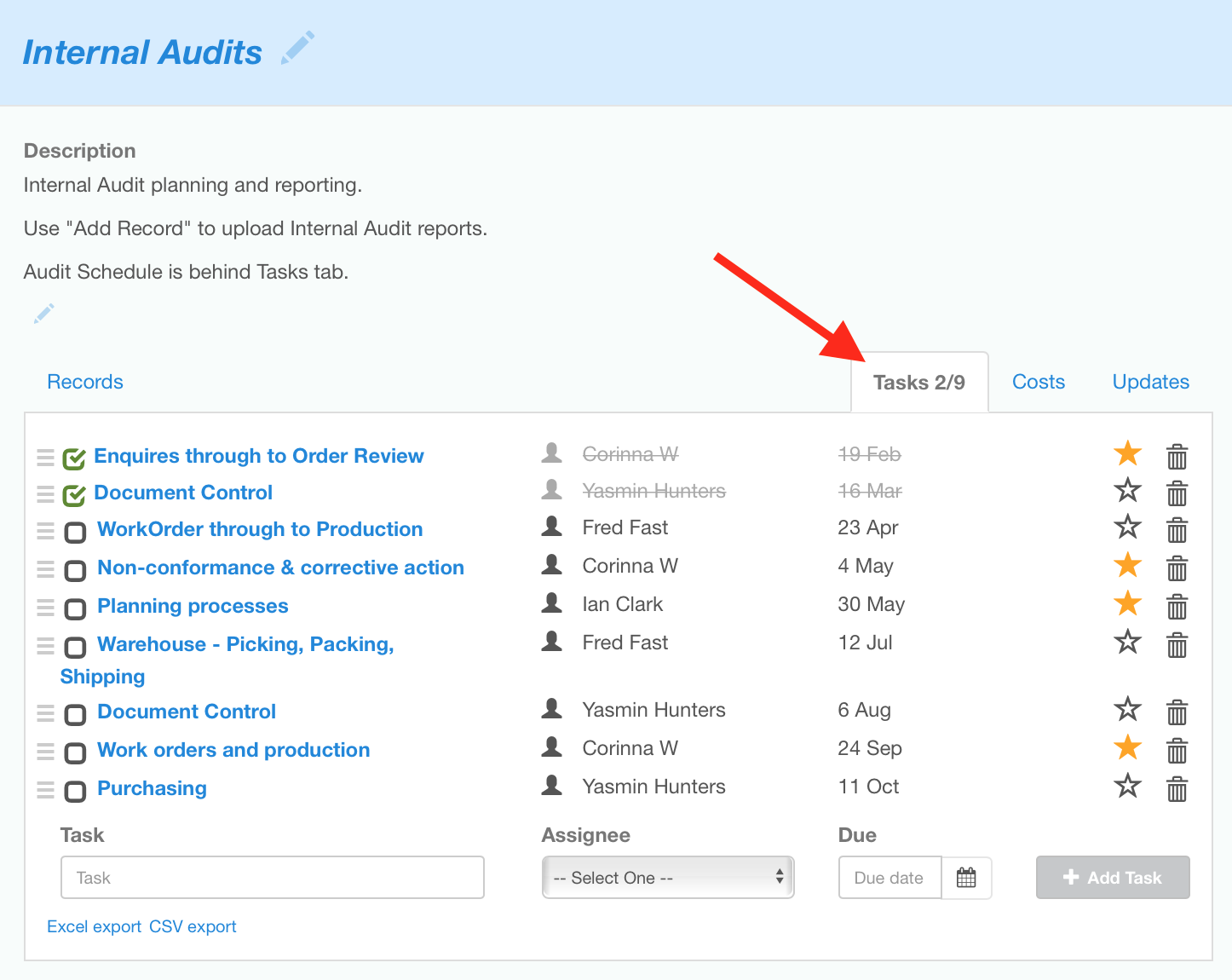Star the Warehouse - Picking, Packing task
This screenshot has width=1232, height=980.
tap(1127, 641)
